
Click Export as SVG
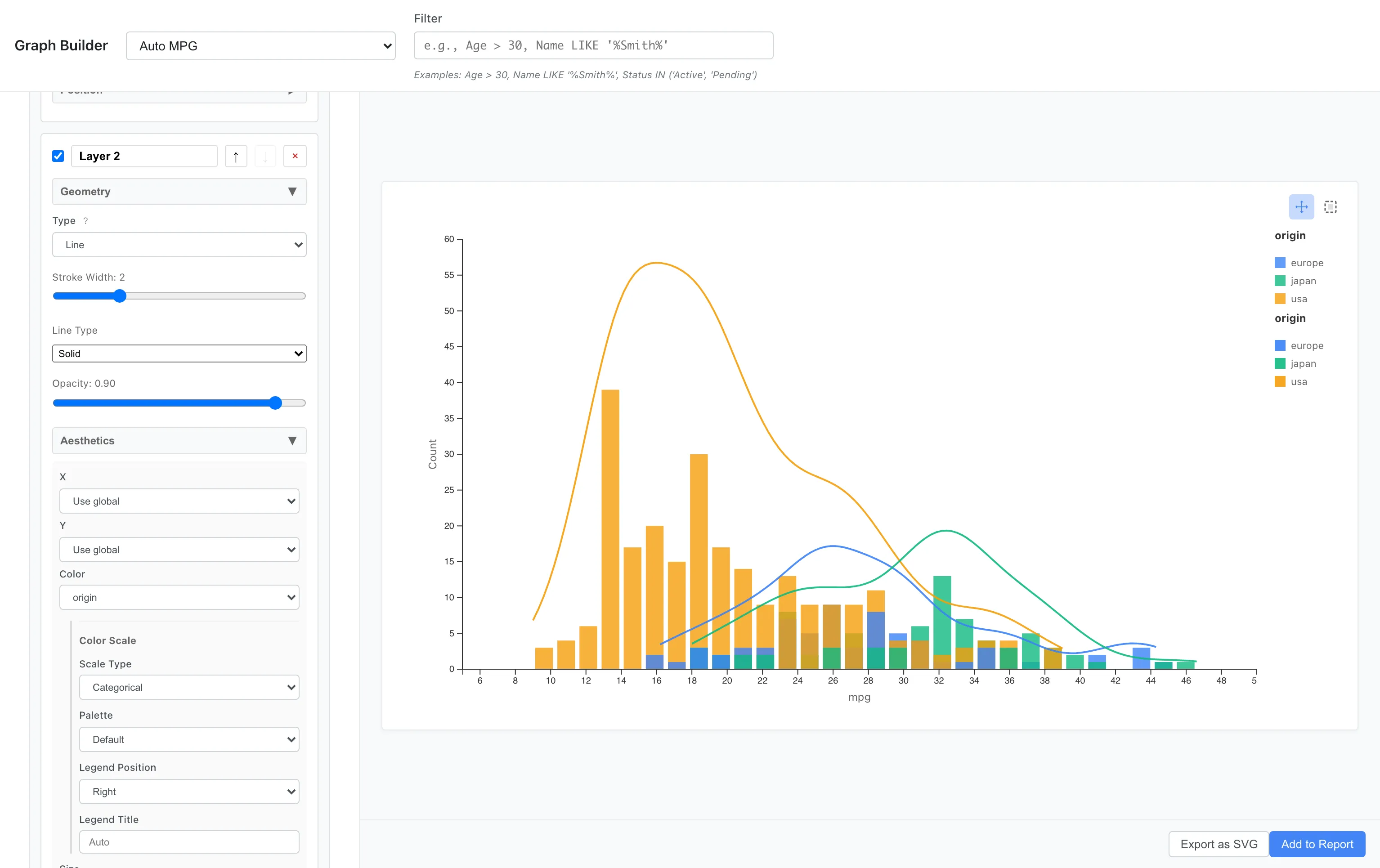click(1218, 844)
